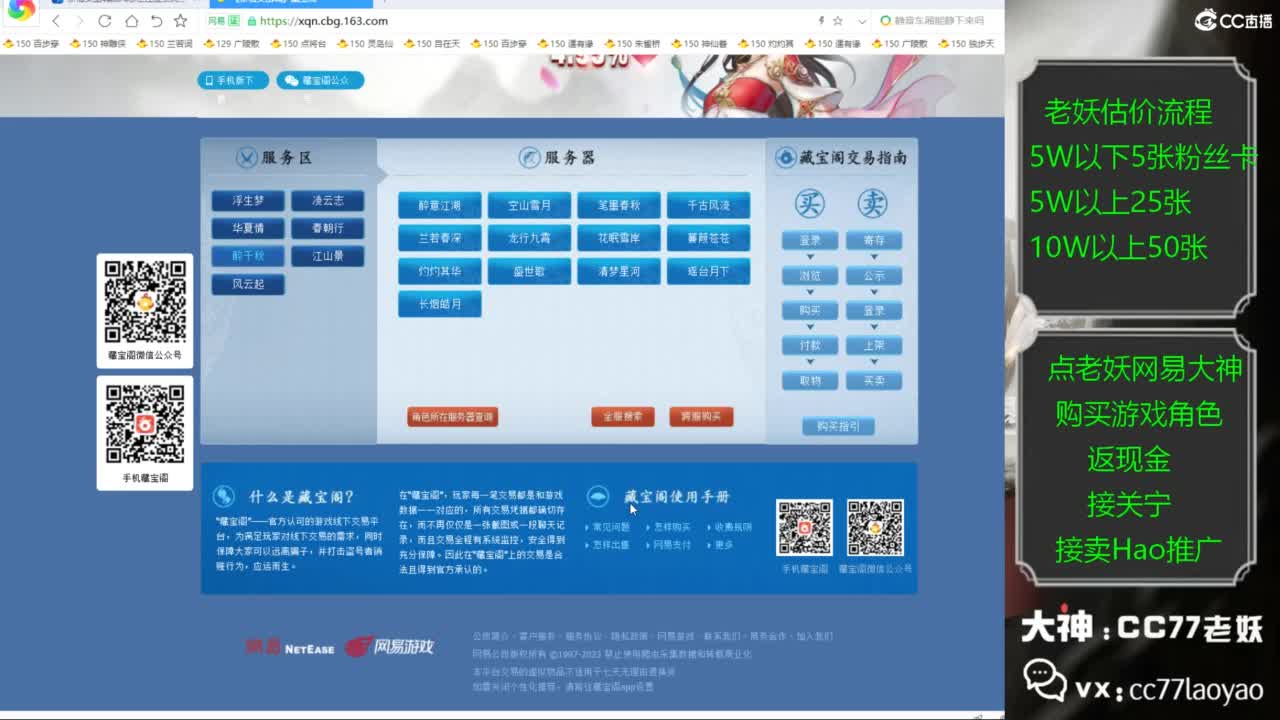Choose the 长烟皓月 server

440,305
